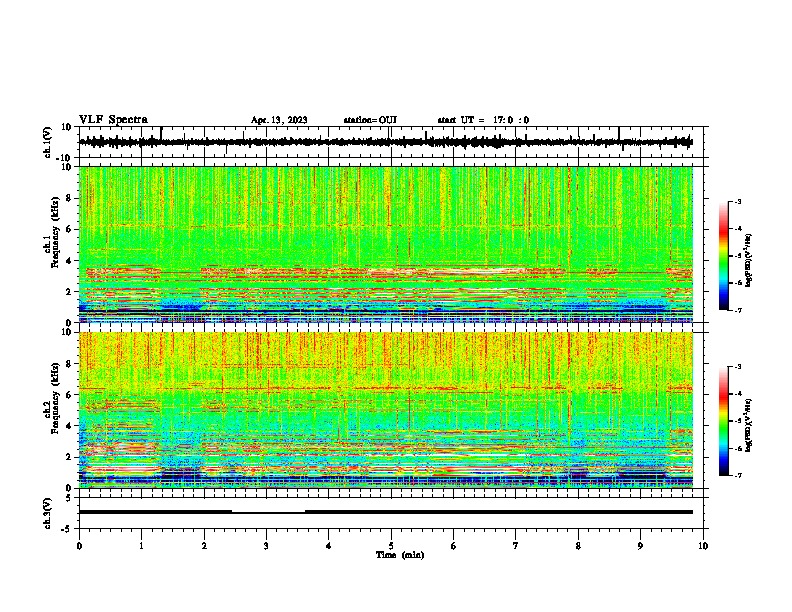Click the "6" kHz tick on ch.2 spectrogram
Viewport: 792px width, 612px height.
tap(69, 395)
